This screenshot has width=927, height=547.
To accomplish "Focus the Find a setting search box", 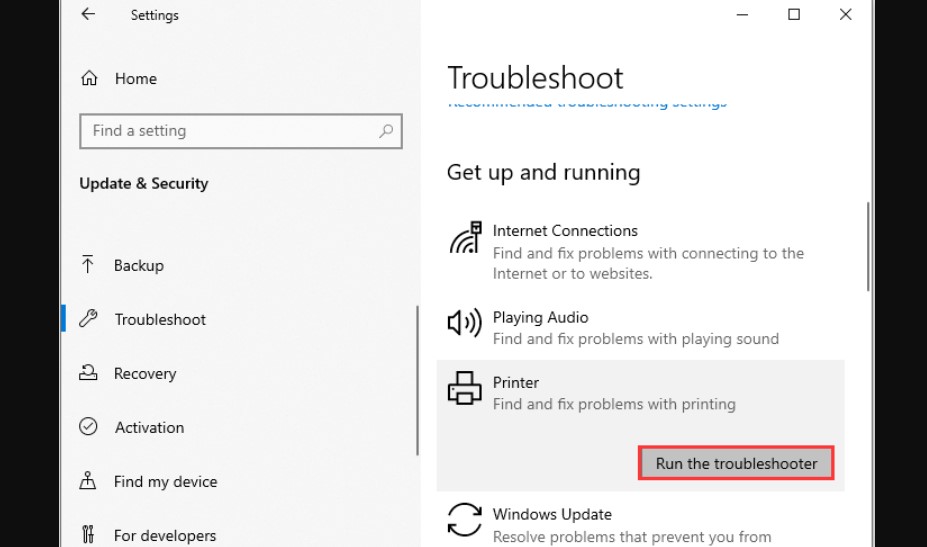I will tap(241, 131).
